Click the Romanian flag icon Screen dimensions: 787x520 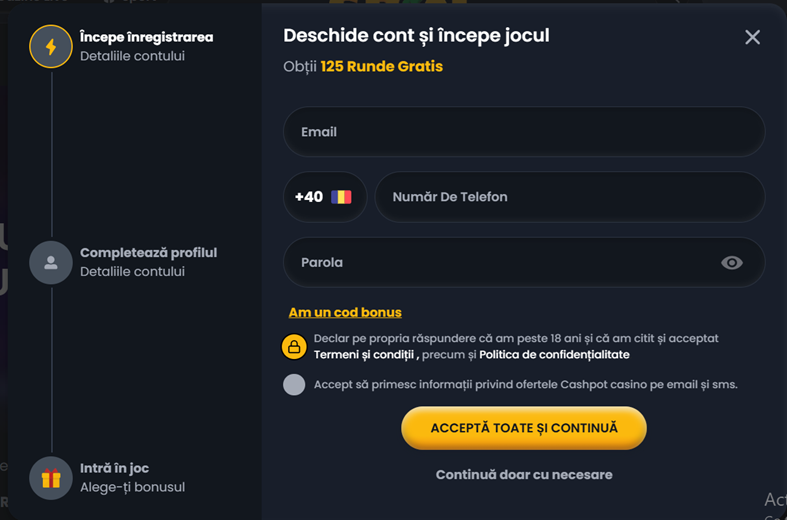click(342, 197)
